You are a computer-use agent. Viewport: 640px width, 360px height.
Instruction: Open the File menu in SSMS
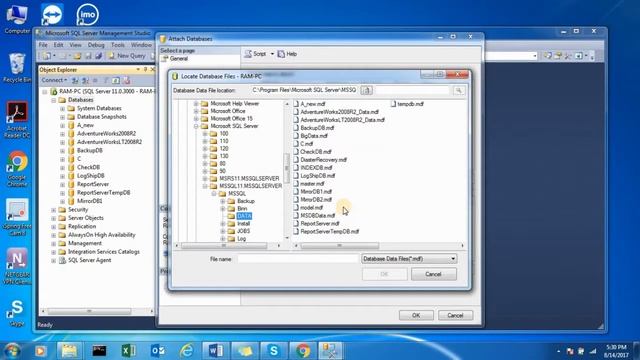click(x=43, y=45)
